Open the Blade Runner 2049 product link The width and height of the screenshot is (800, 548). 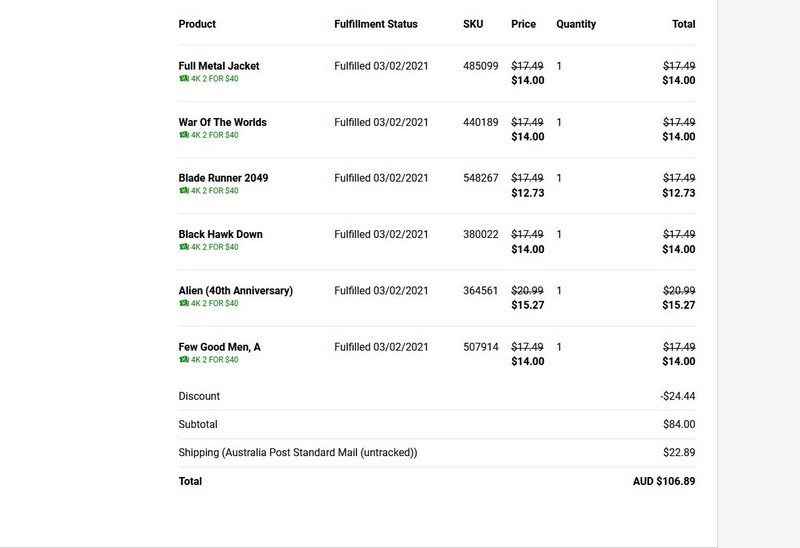223,178
